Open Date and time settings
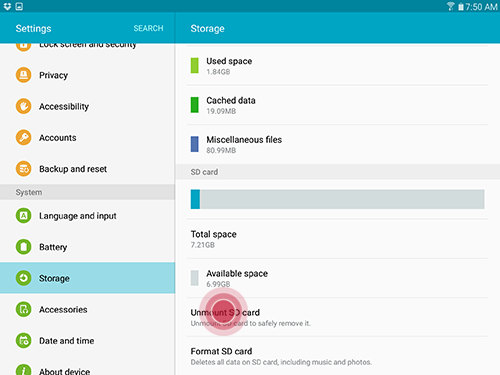This screenshot has width=500, height=375. (87, 340)
